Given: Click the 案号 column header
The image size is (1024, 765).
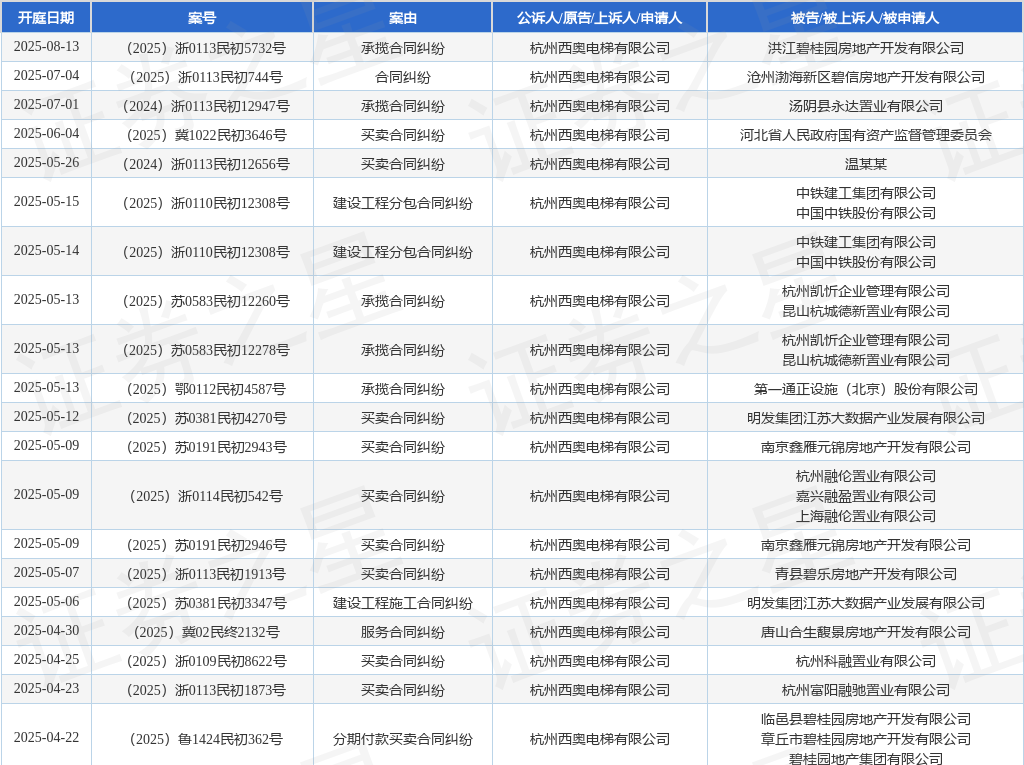Looking at the screenshot, I should point(202,18).
